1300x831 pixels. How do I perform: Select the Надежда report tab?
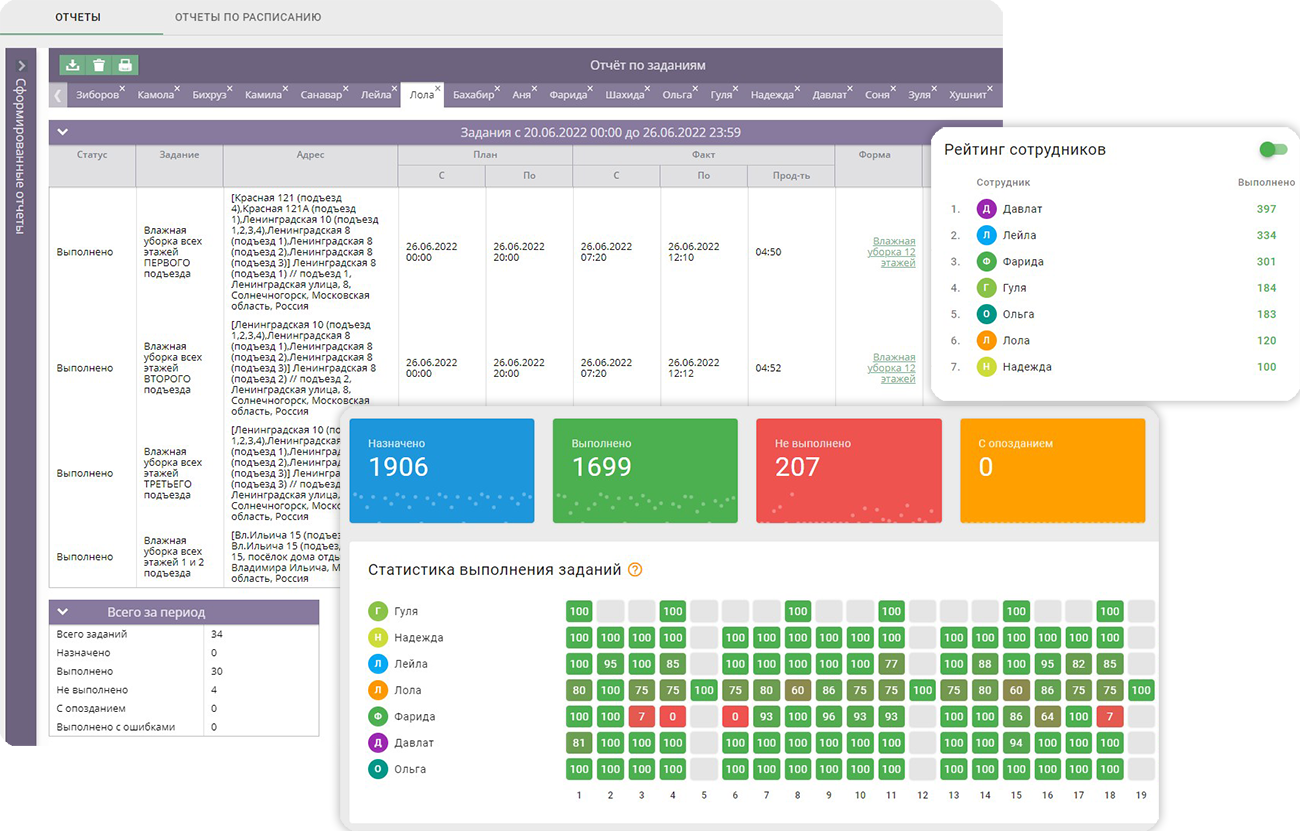[x=771, y=95]
